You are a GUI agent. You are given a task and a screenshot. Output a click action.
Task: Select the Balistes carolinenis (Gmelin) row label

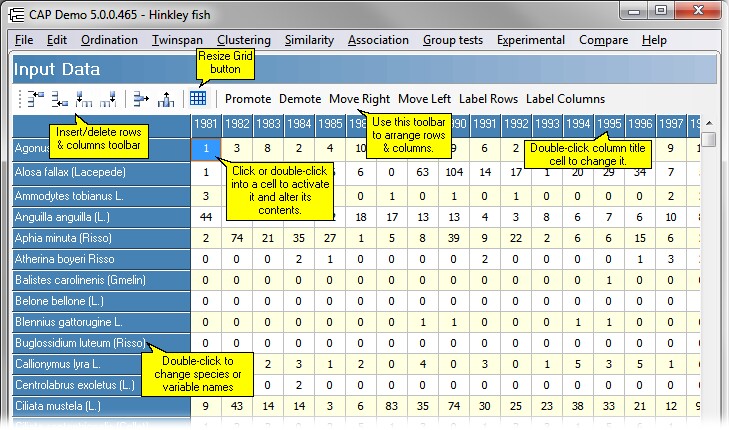(101, 280)
